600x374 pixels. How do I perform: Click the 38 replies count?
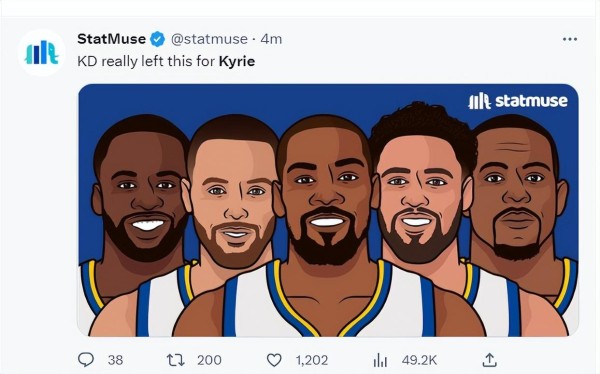pyautogui.click(x=115, y=360)
